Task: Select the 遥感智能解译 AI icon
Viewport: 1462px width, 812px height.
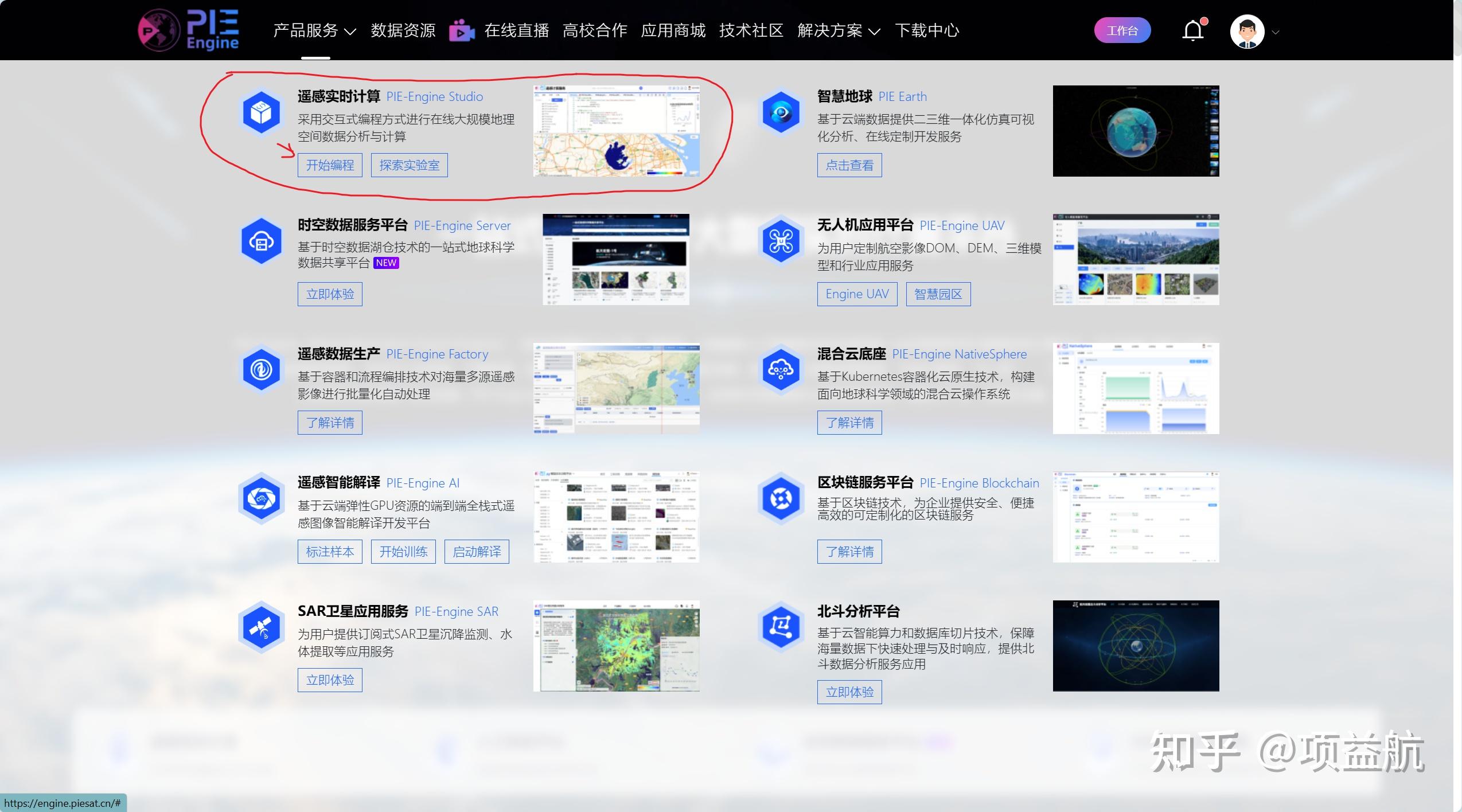Action: (x=261, y=498)
